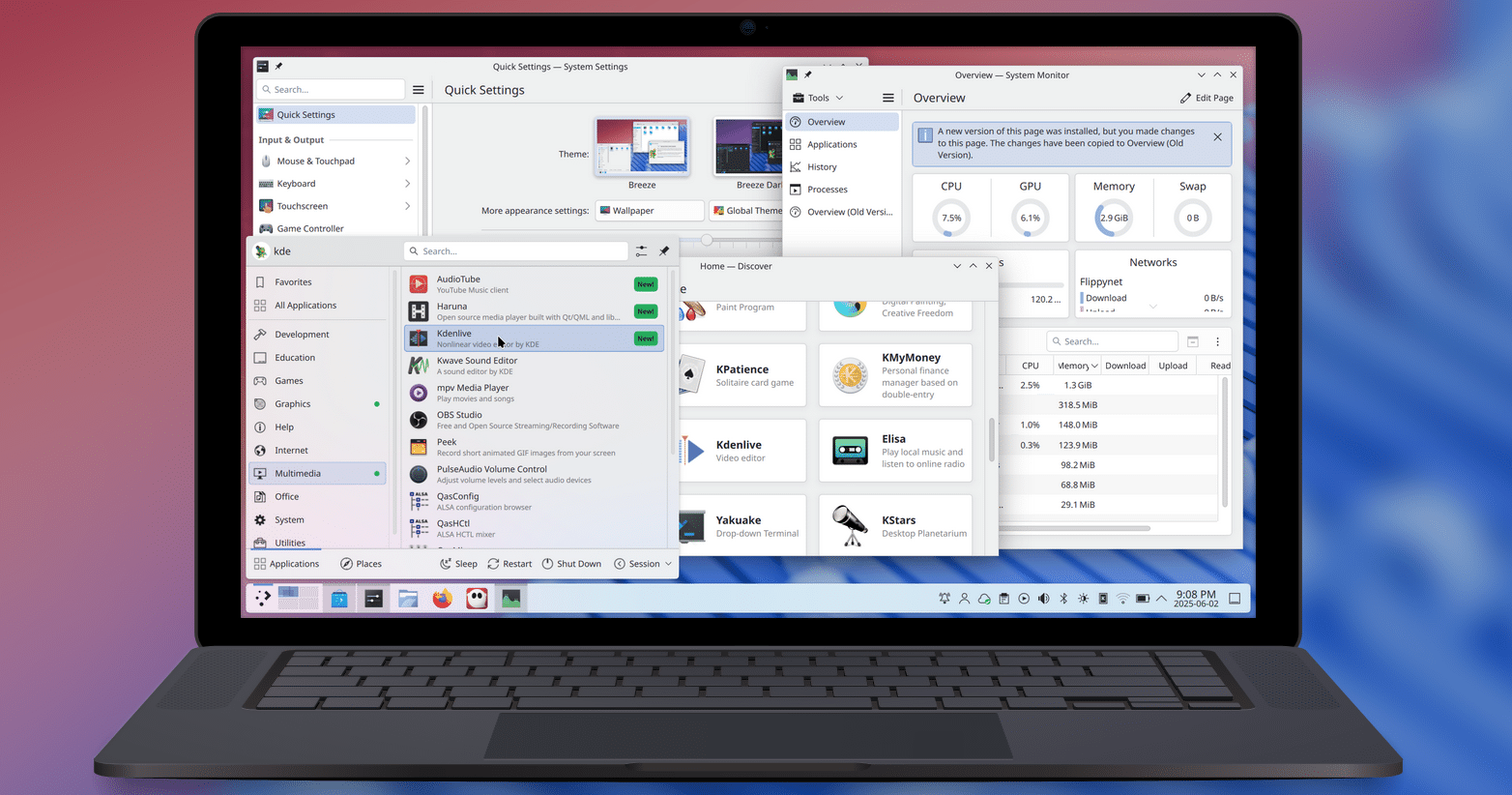Toggle the launcher configure settings icon
The width and height of the screenshot is (1512, 795).
point(641,251)
